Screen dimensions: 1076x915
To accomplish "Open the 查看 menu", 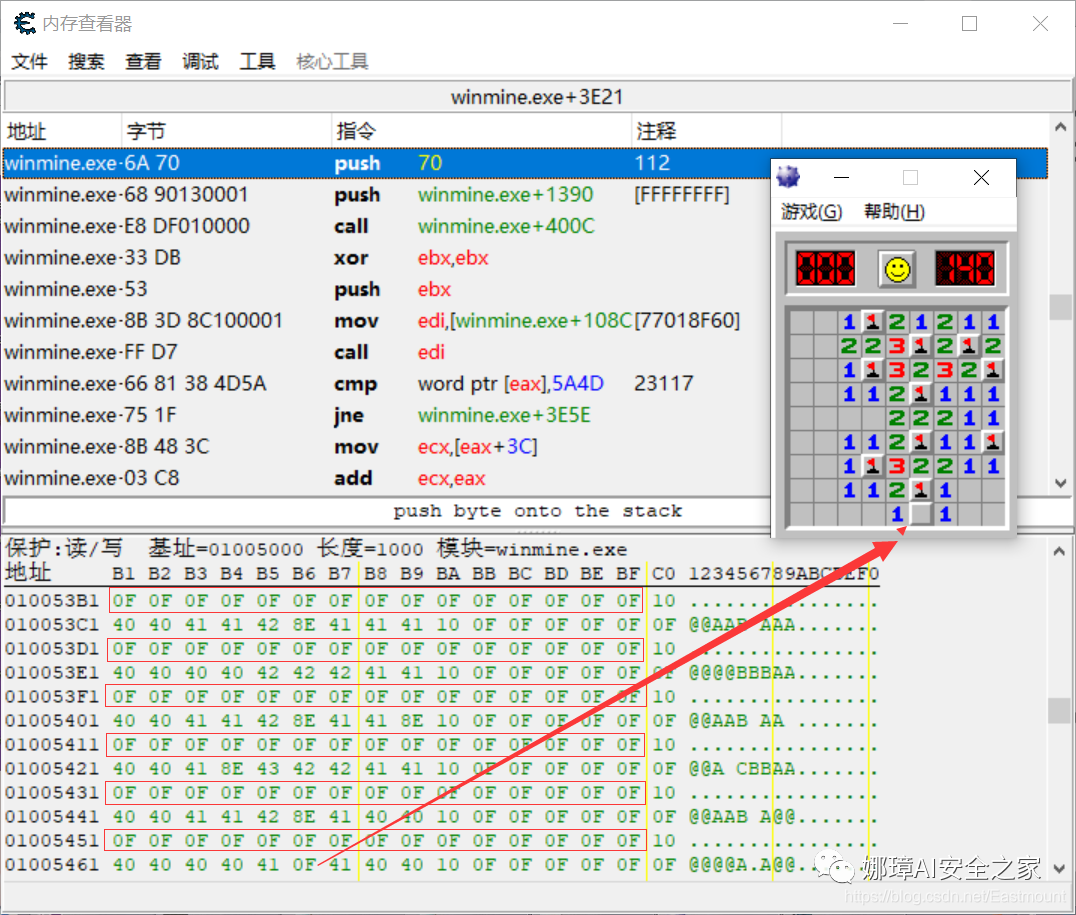I will coord(143,62).
